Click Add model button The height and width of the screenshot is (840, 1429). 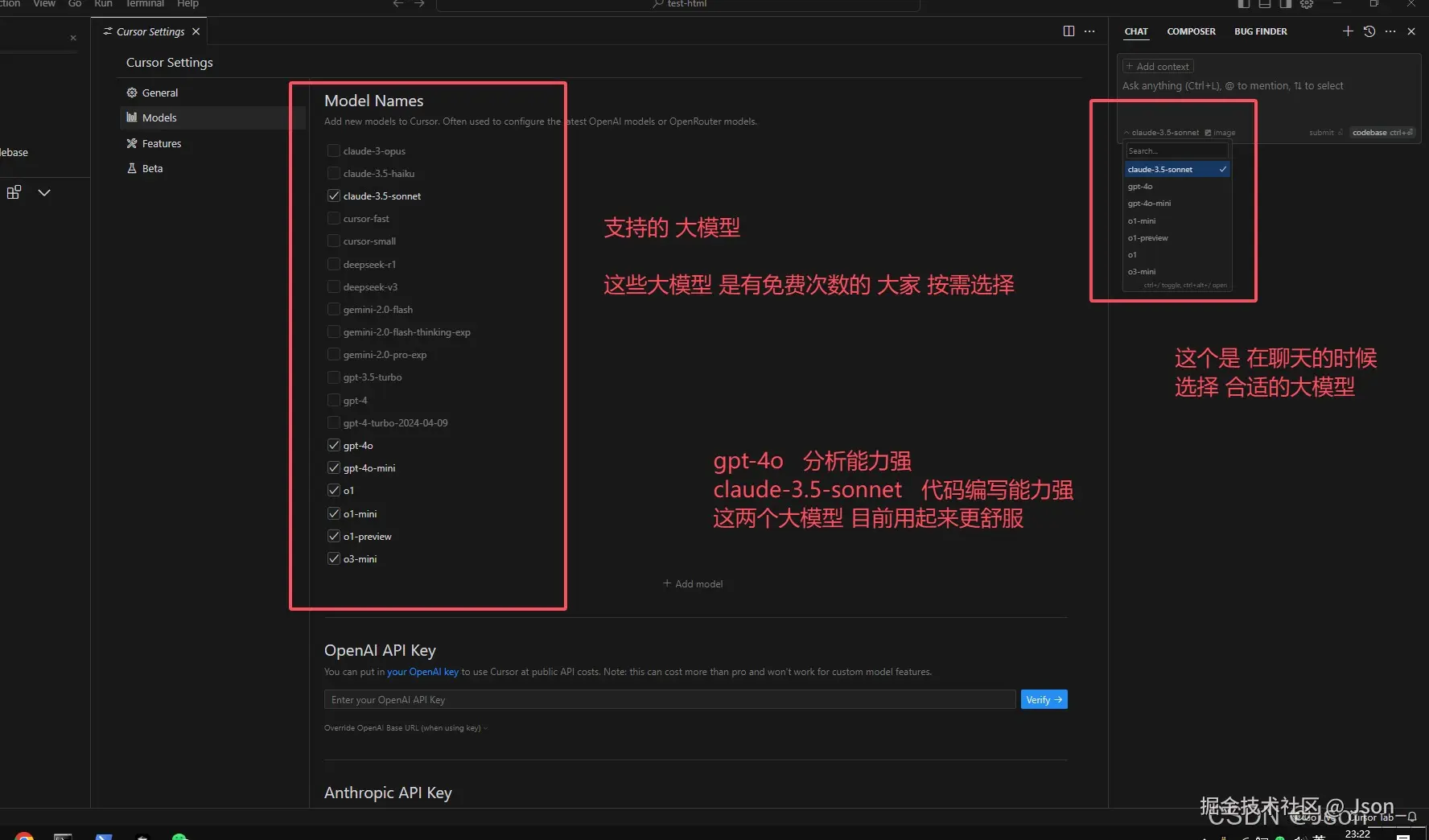(693, 584)
